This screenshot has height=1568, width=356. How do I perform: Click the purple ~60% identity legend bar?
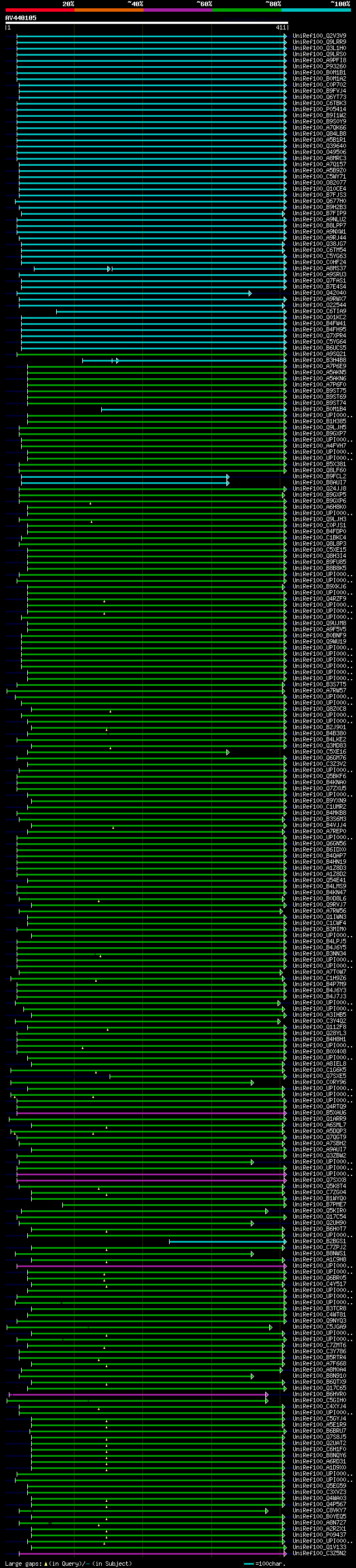point(179,10)
